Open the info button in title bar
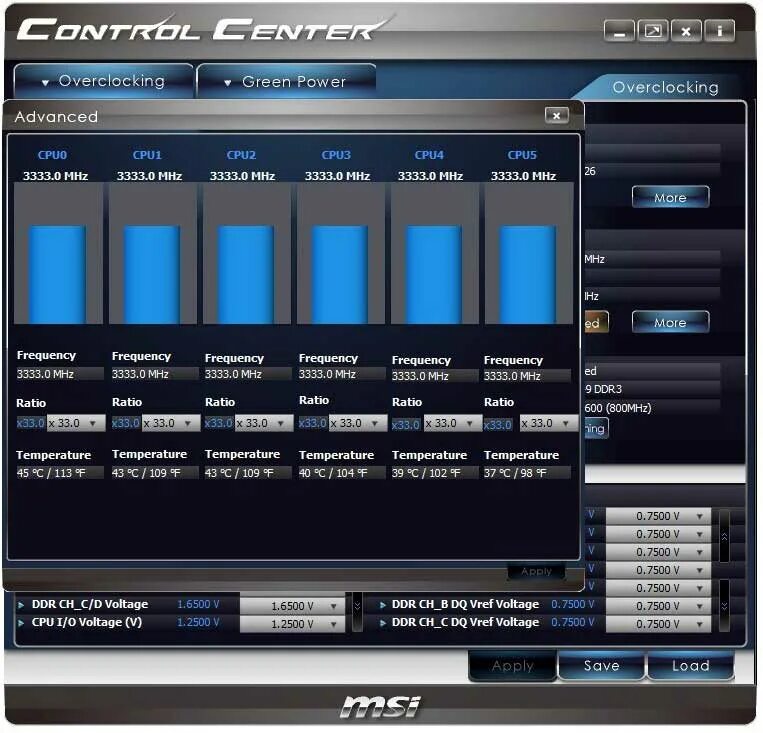This screenshot has height=733, width=763. click(720, 32)
